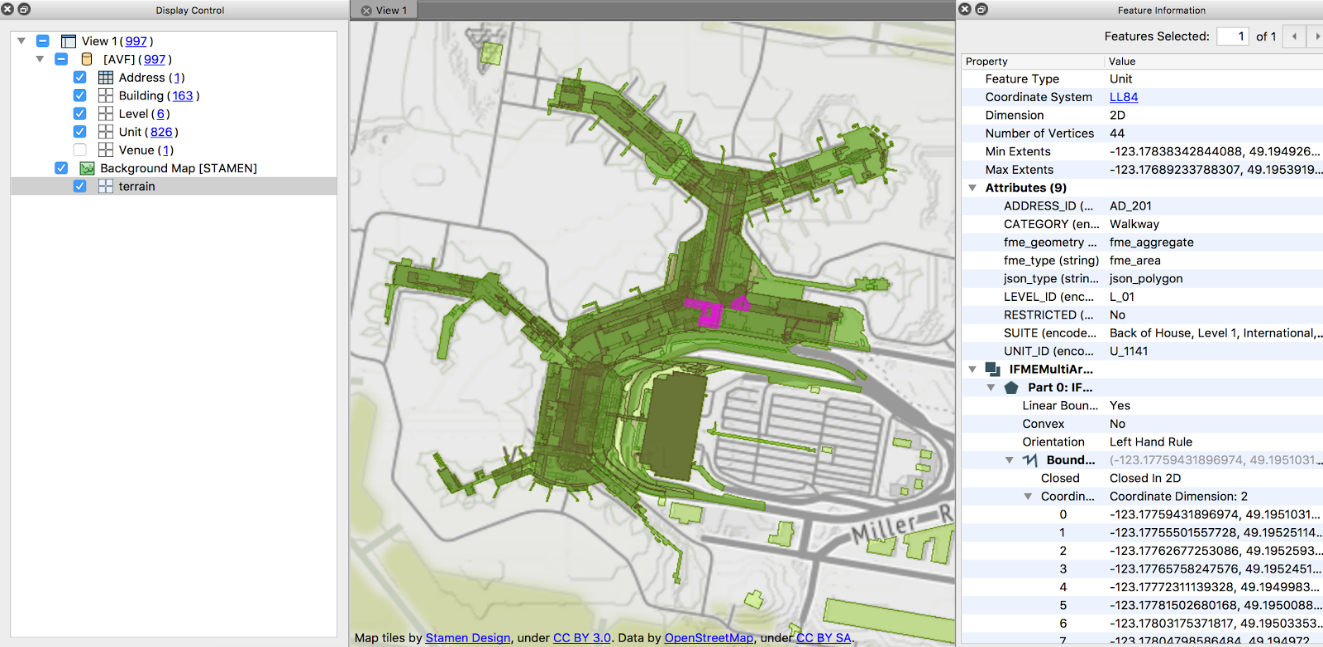Image resolution: width=1323 pixels, height=647 pixels.
Task: Switch to the View 1 tab
Action: 391,11
